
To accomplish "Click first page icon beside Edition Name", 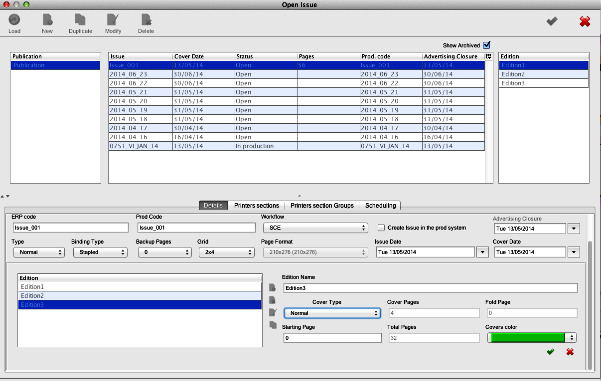I will (x=273, y=287).
